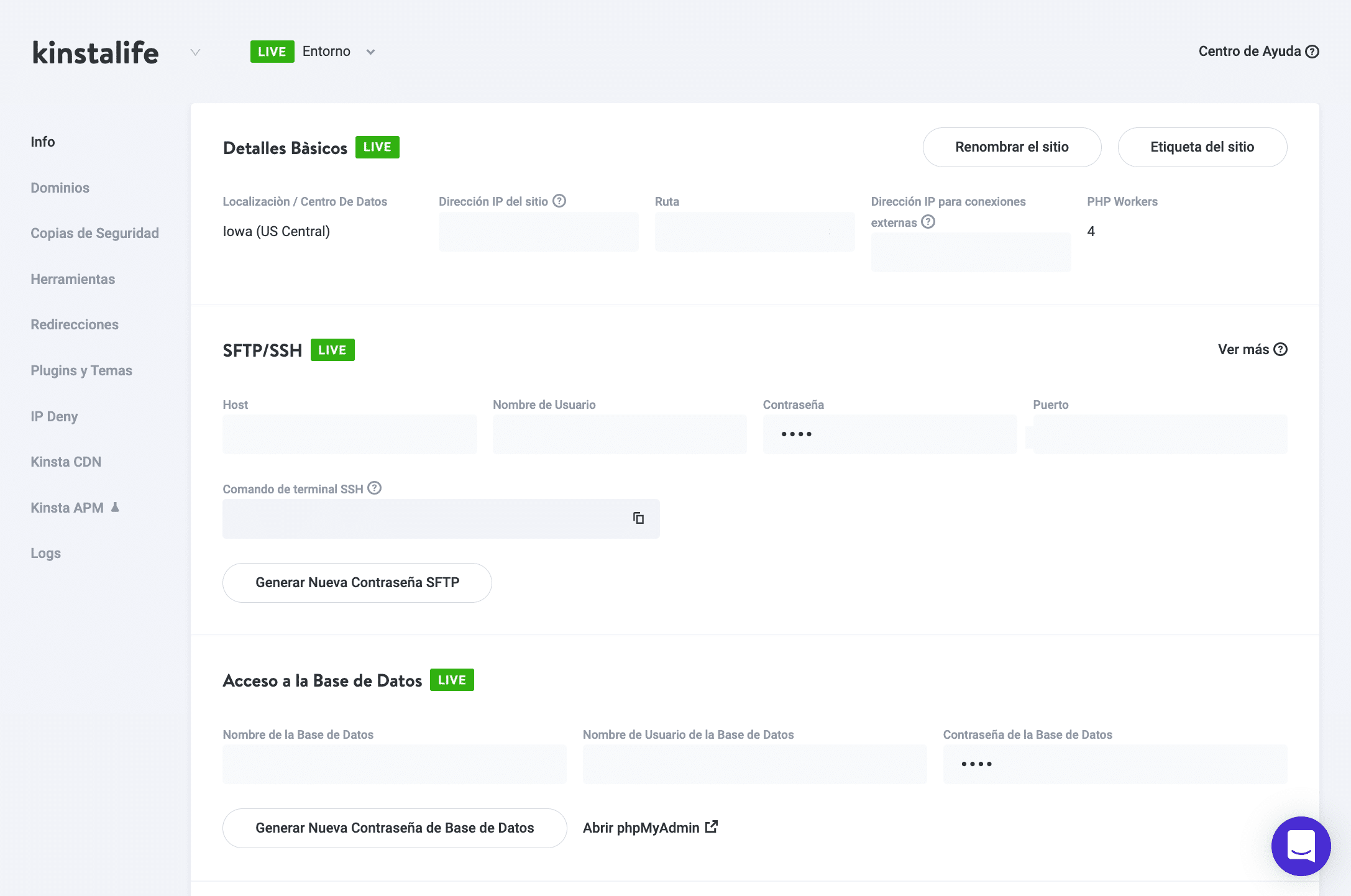Screen dimensions: 1351x896
Task: Open help for Dirección IP del sitio
Action: [x=559, y=201]
